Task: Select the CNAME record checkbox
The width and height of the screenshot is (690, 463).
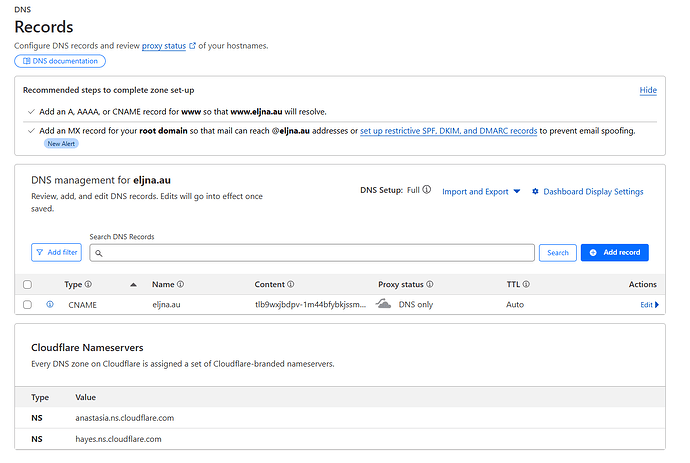Action: coord(27,305)
